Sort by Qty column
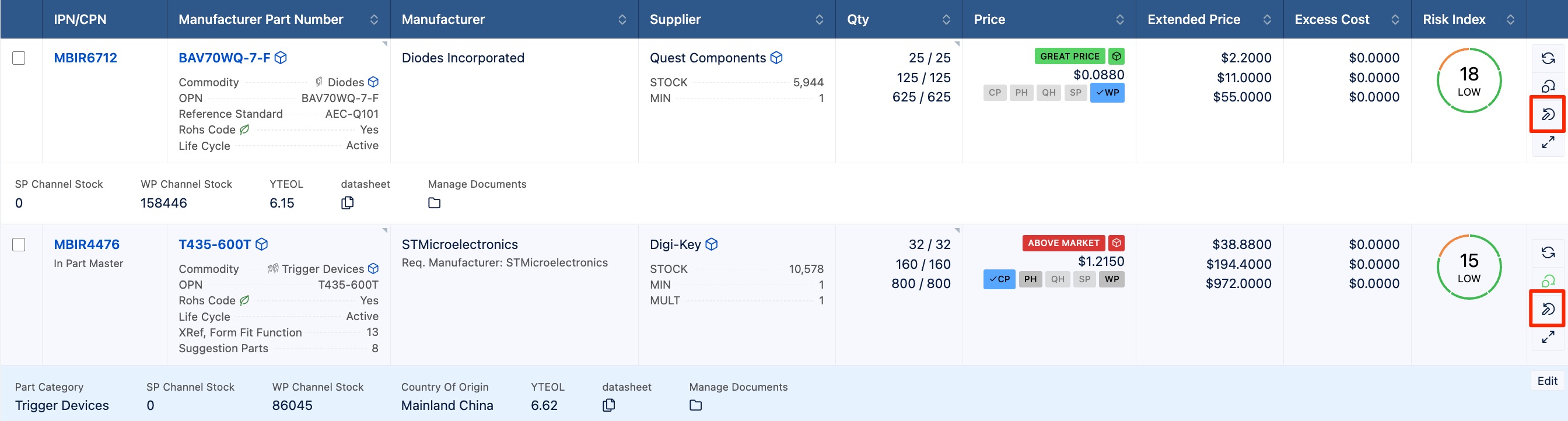This screenshot has width=1568, height=421. 946,19
